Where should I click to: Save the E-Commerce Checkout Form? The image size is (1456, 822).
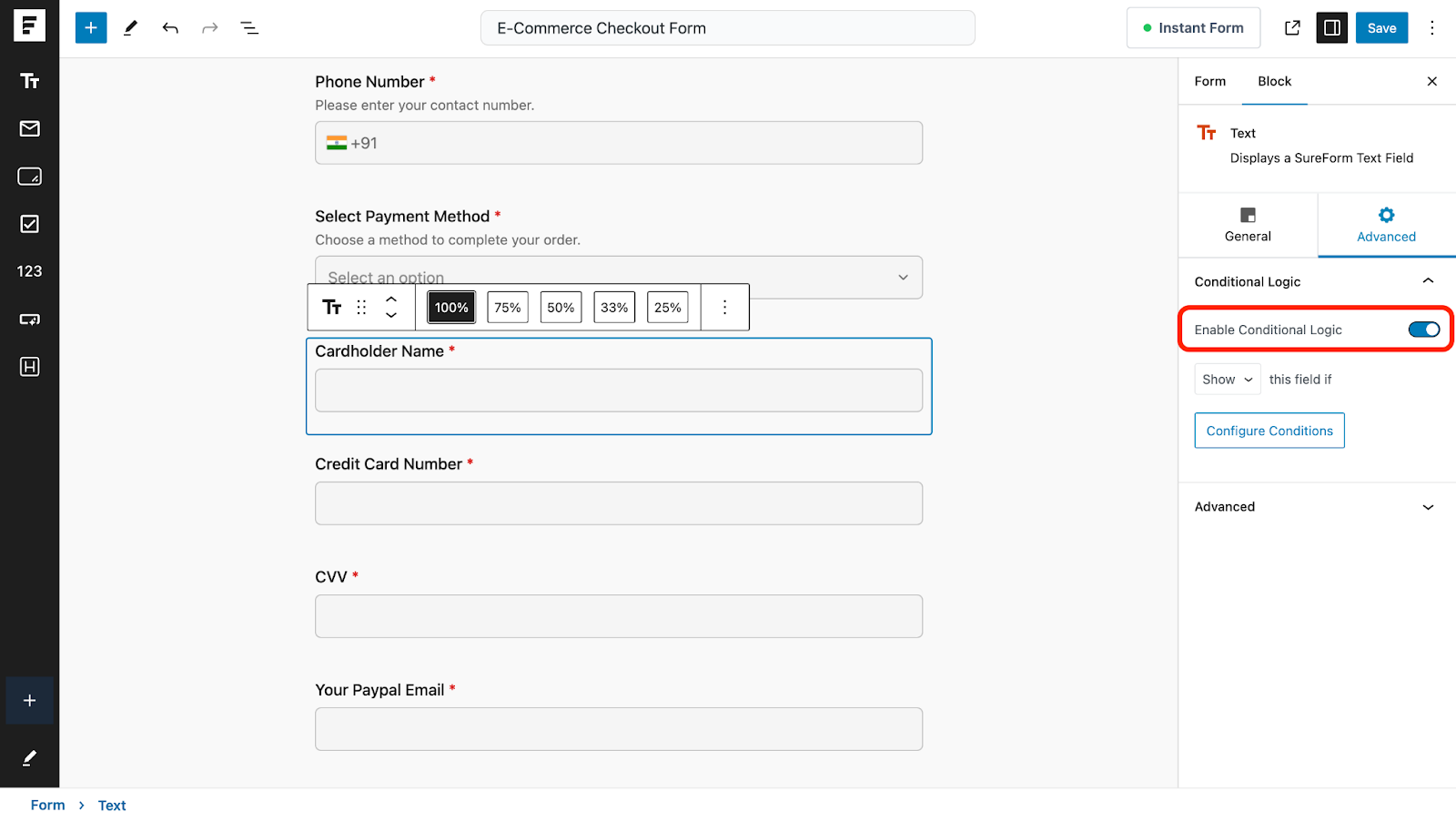(1381, 27)
